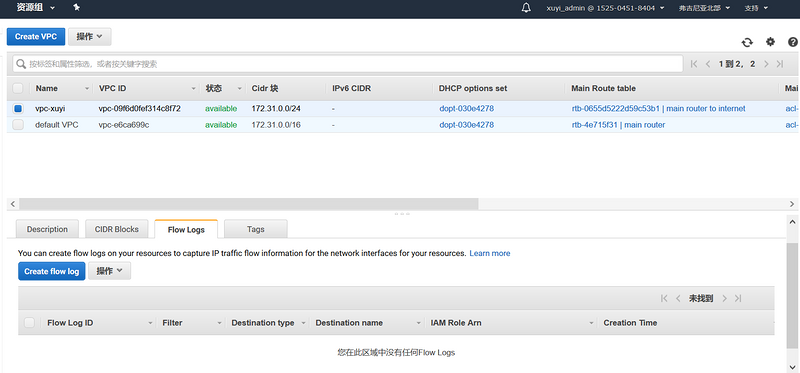Click the horizontal scrollbar thumb of VPC table
Image resolution: width=800 pixels, height=373 pixels.
pos(248,204)
